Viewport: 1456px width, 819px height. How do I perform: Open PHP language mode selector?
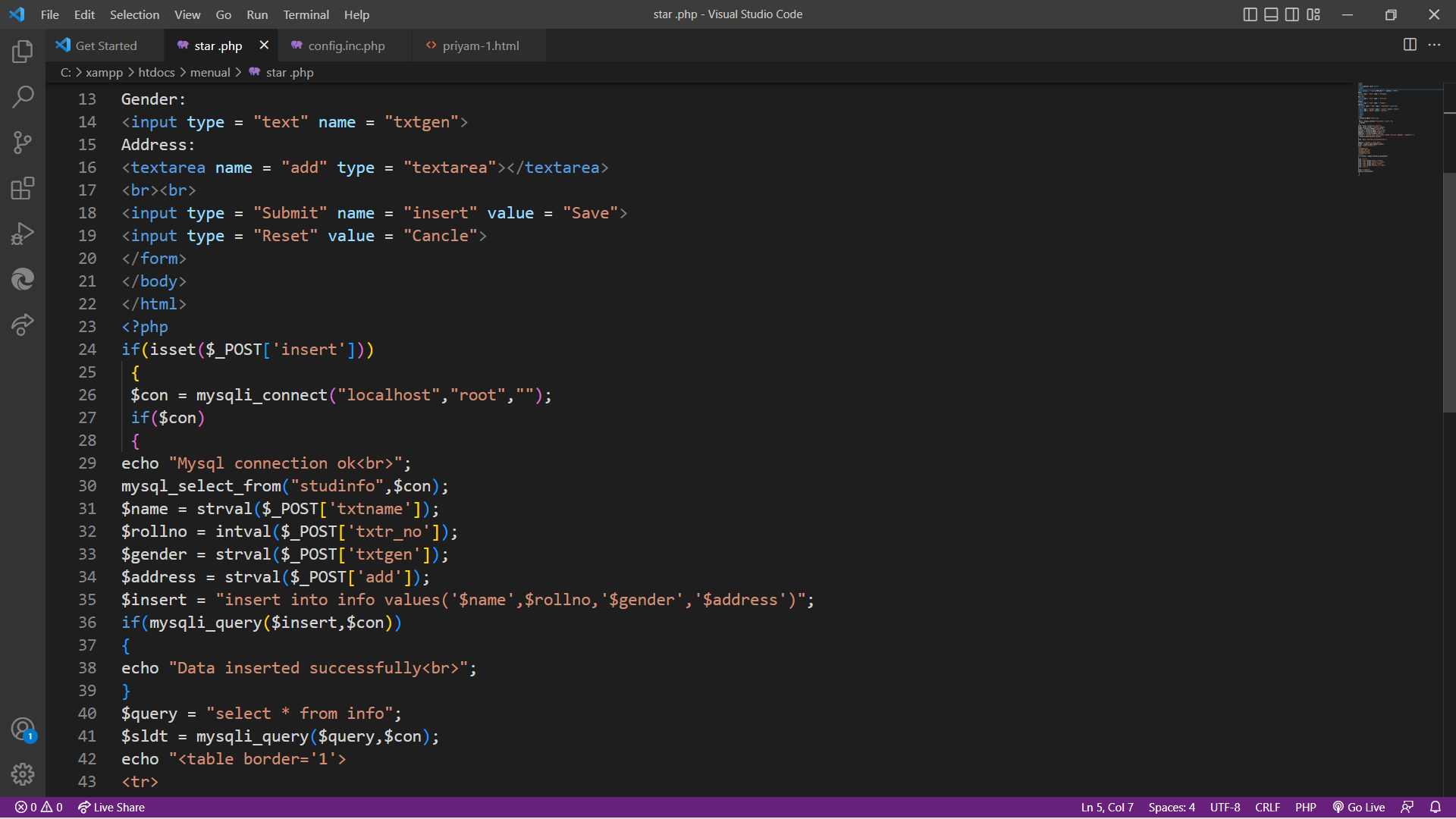coord(1305,807)
